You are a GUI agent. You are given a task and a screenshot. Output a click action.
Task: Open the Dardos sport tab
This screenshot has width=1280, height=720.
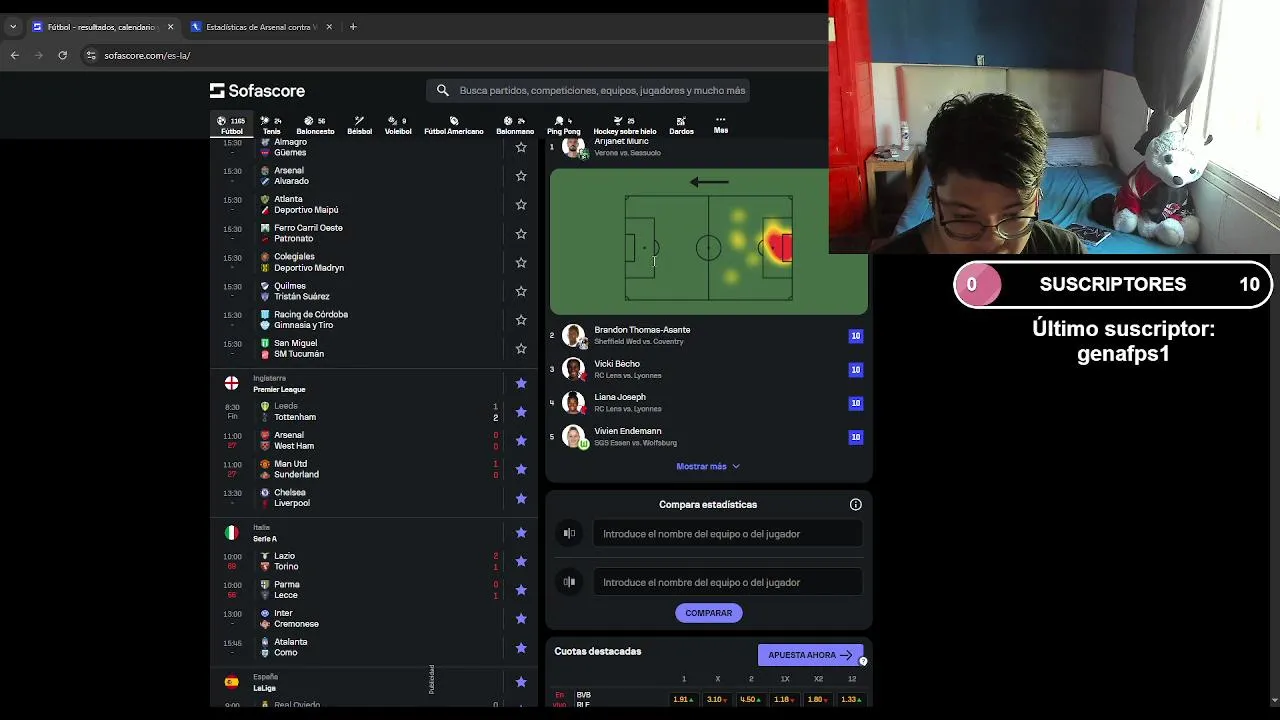click(x=681, y=125)
